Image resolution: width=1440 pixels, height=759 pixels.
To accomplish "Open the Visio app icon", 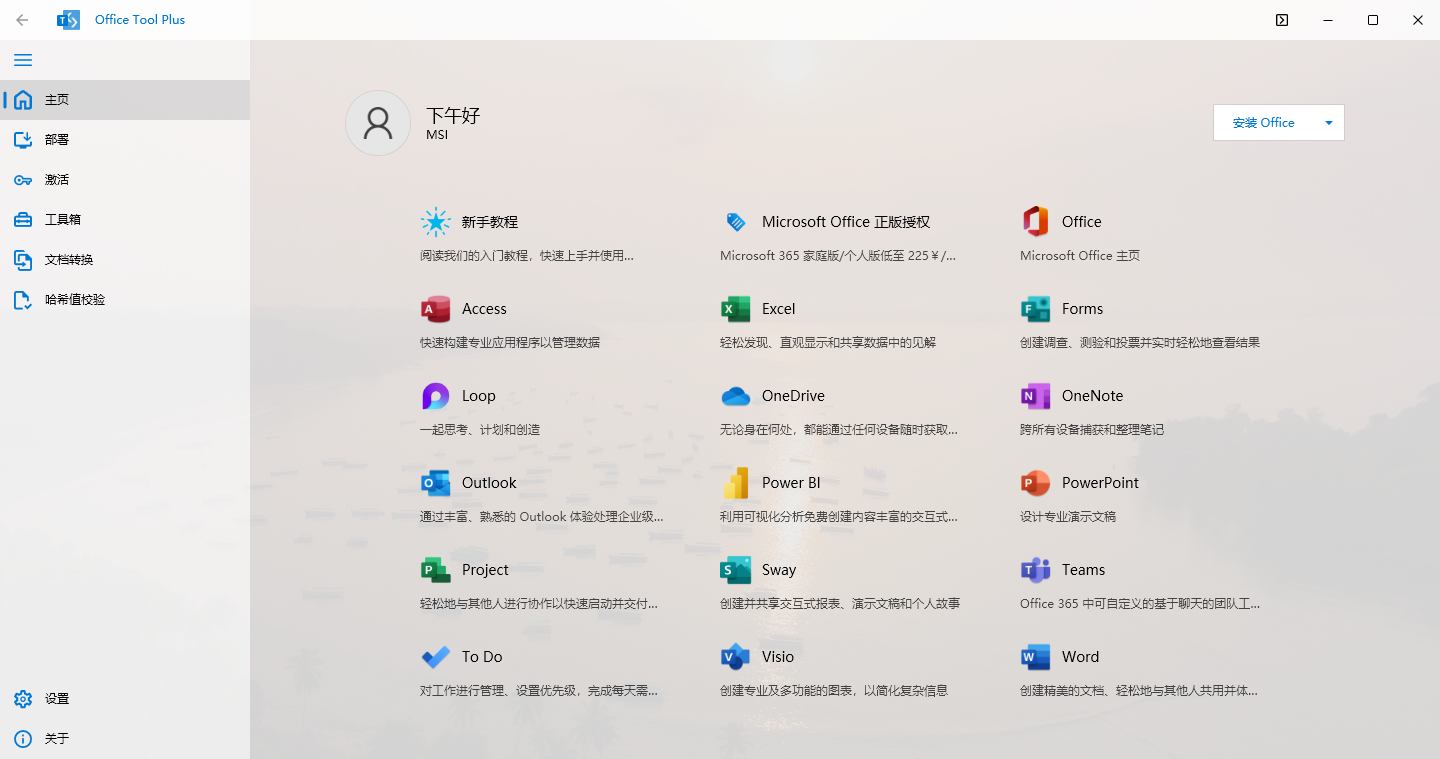I will tap(736, 657).
